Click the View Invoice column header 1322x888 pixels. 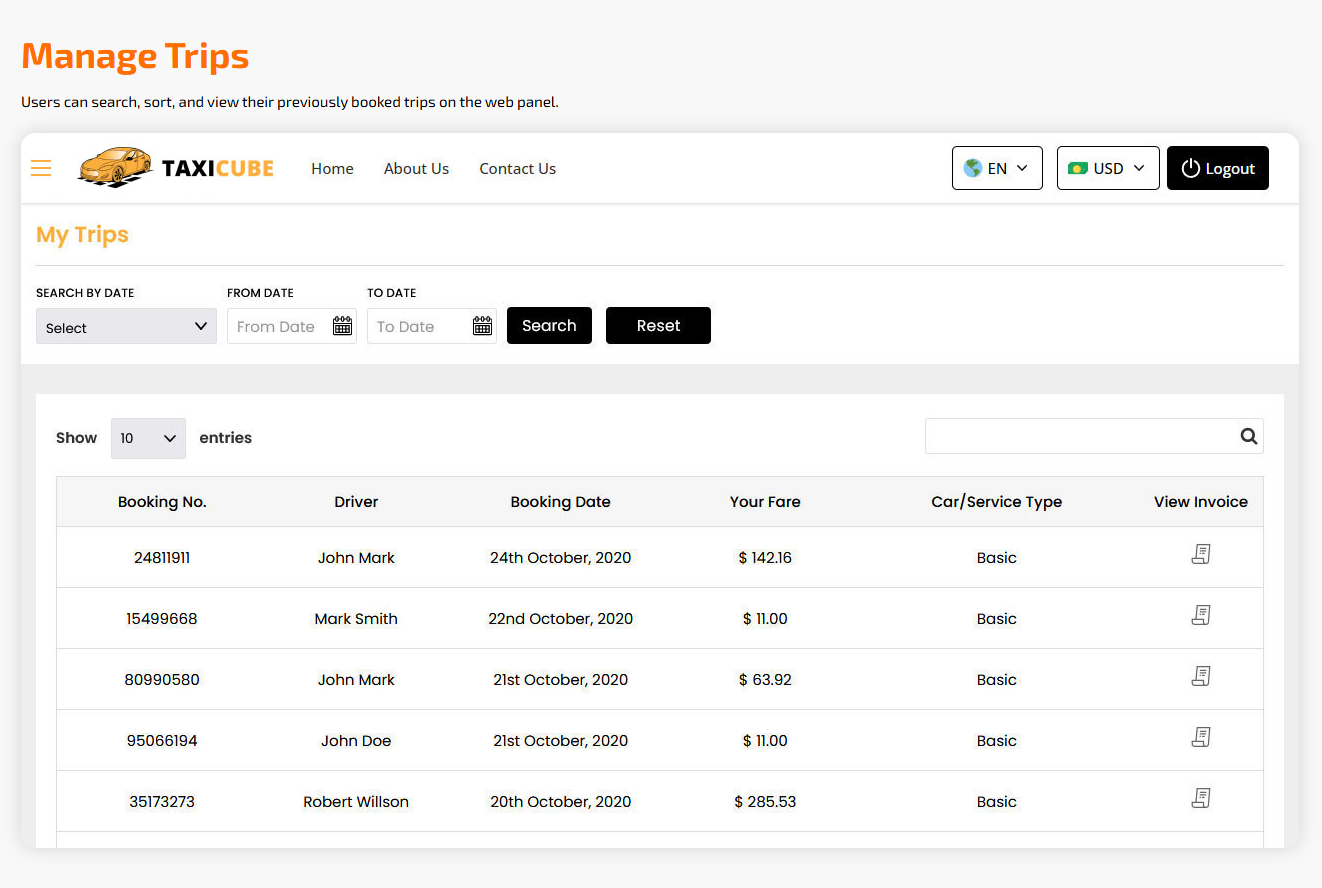(1201, 502)
